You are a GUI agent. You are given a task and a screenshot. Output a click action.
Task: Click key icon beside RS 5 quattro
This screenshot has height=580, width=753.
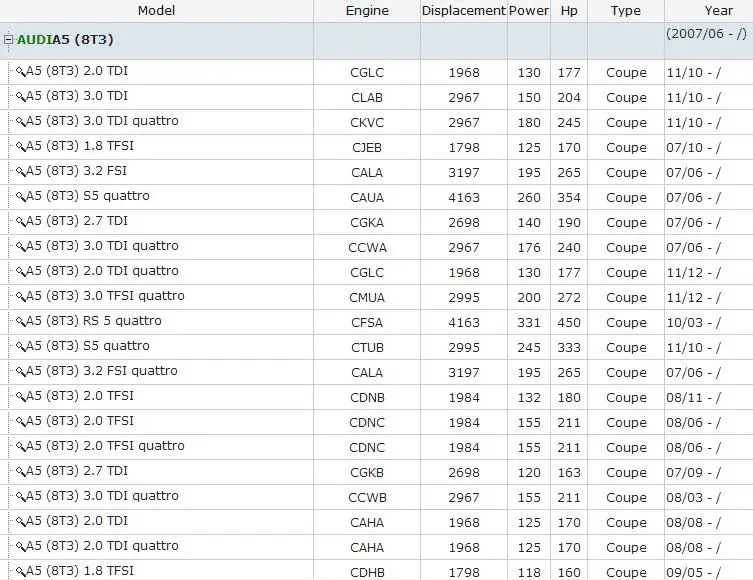[x=20, y=322]
